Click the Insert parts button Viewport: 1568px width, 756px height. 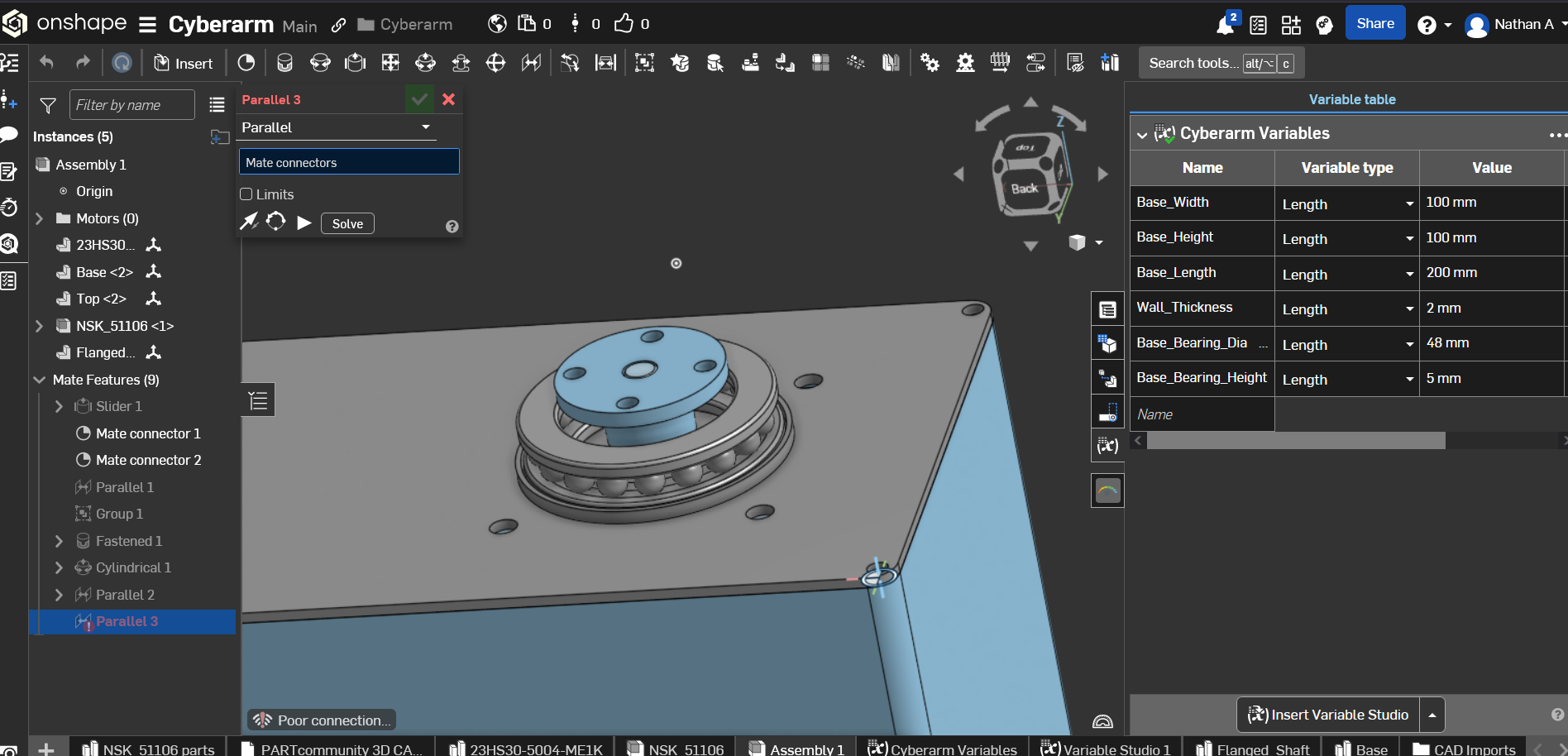pyautogui.click(x=184, y=63)
